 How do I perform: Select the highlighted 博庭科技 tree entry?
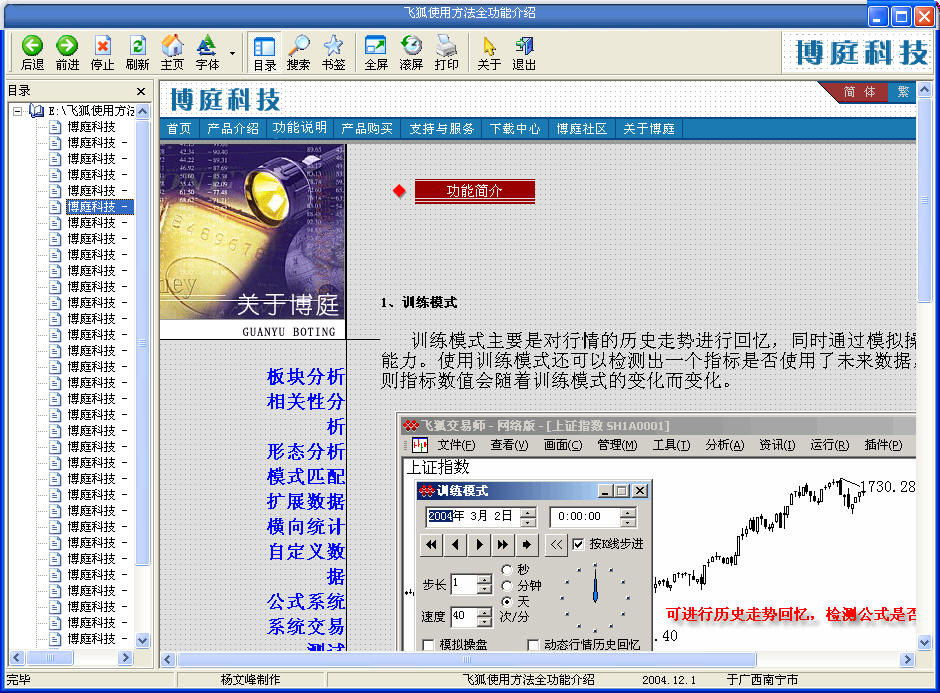(99, 207)
